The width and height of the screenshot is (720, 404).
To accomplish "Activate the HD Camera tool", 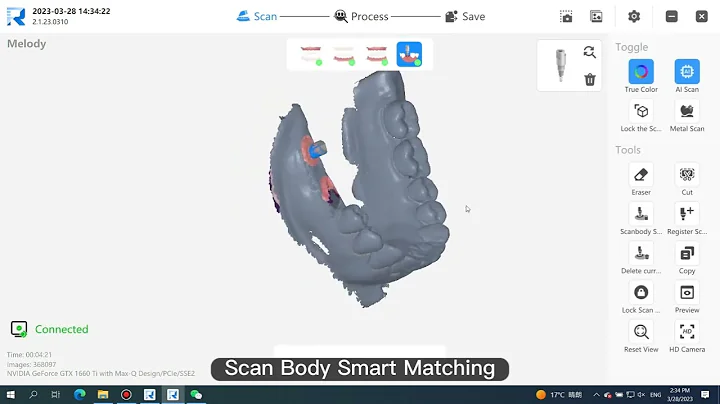I will coord(687,332).
